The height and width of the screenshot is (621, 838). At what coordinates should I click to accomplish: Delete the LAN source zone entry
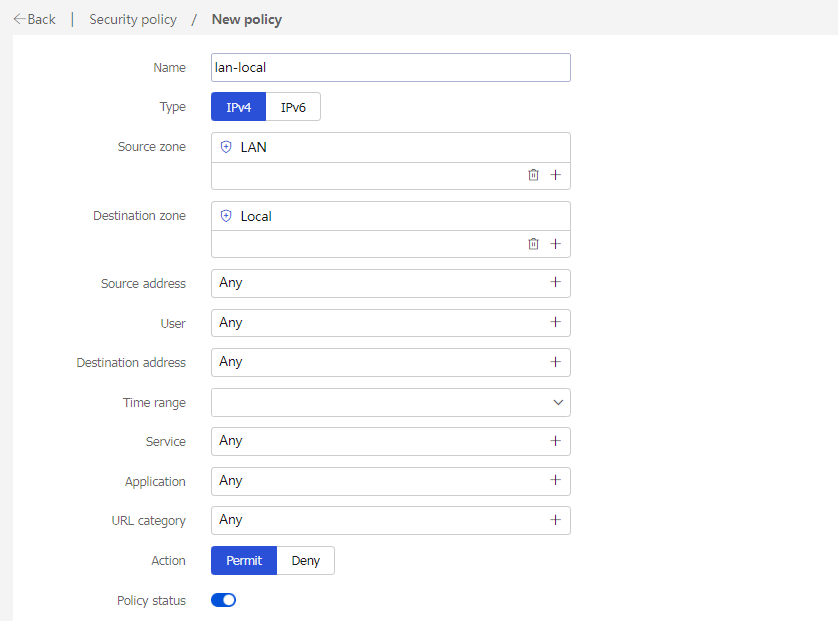[x=533, y=175]
